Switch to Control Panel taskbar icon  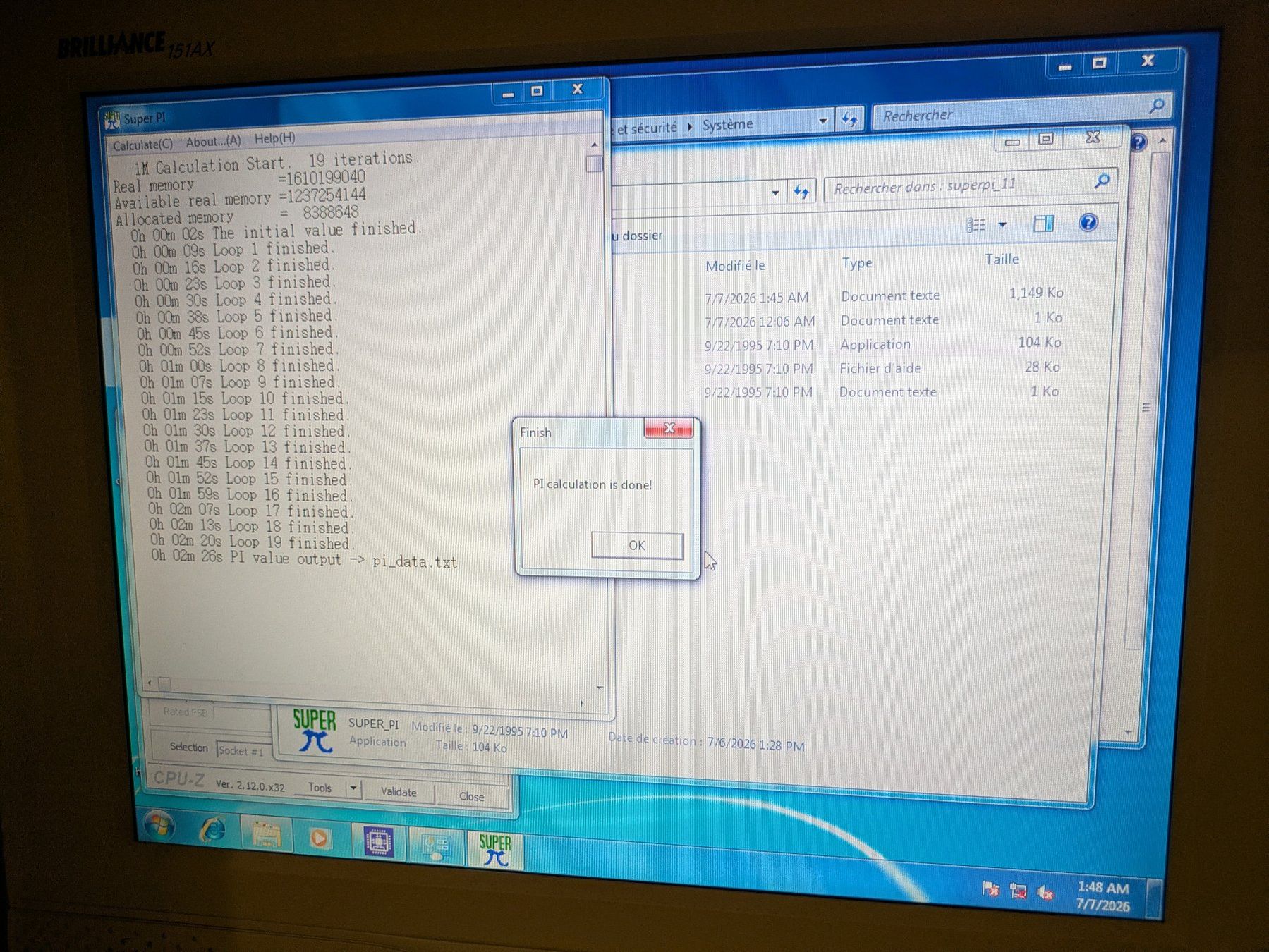click(x=435, y=846)
